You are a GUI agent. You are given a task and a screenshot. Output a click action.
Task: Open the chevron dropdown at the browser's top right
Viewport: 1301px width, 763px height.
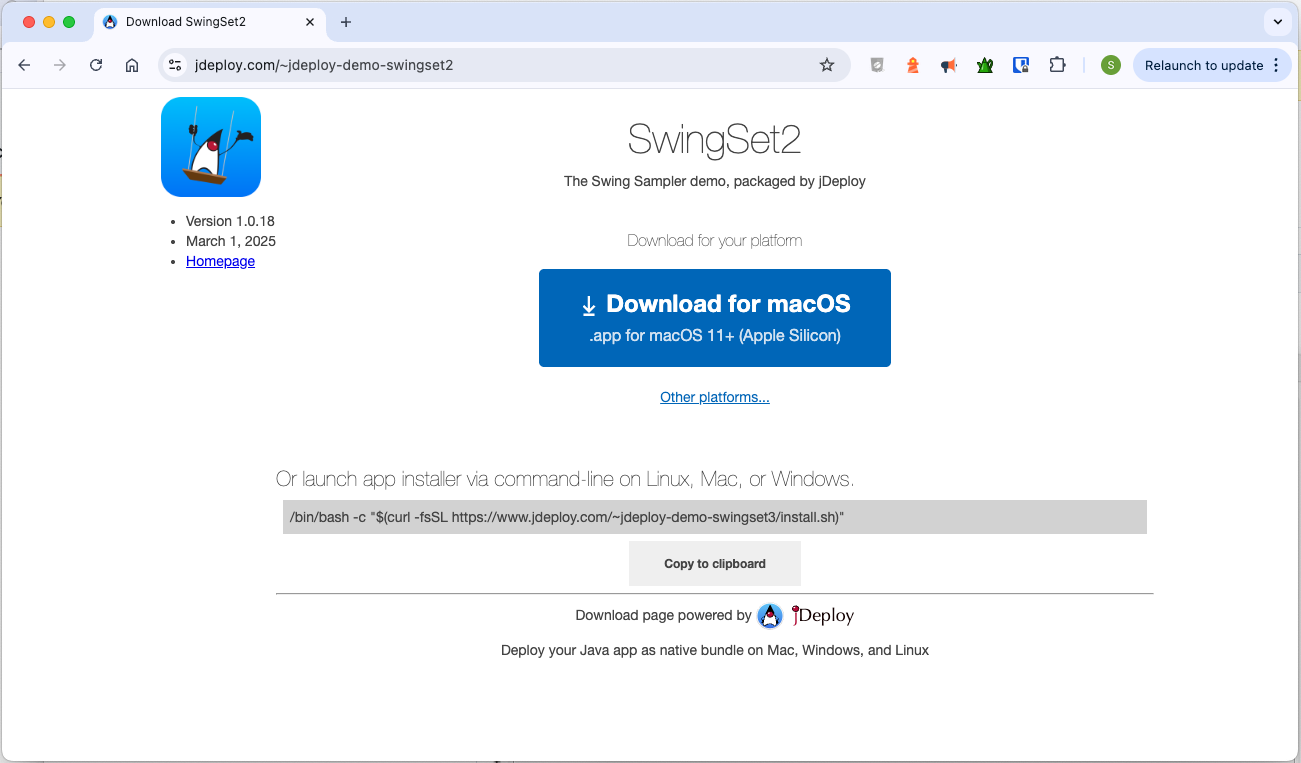(1277, 21)
